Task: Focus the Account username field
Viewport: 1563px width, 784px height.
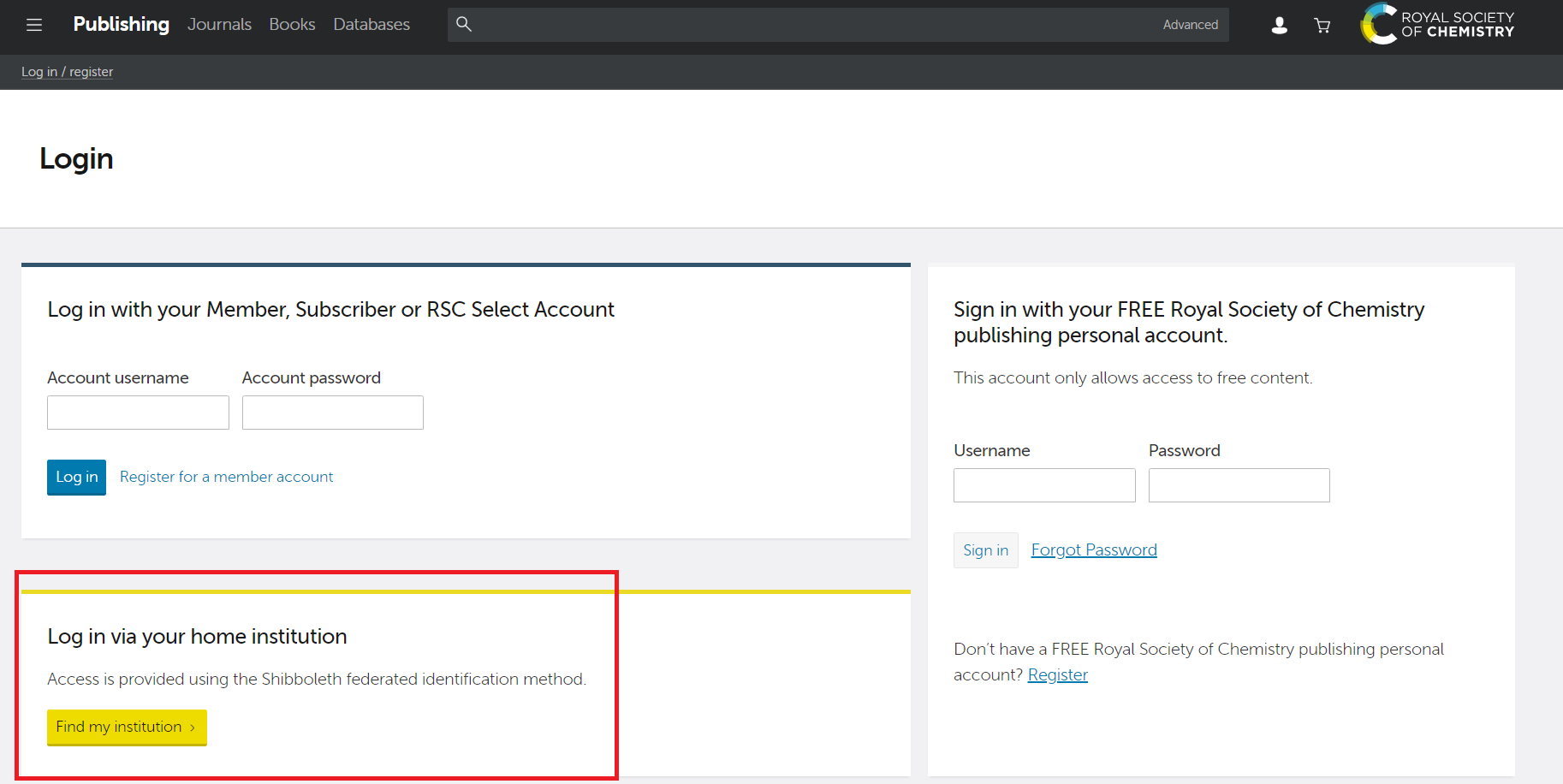Action: tap(138, 413)
